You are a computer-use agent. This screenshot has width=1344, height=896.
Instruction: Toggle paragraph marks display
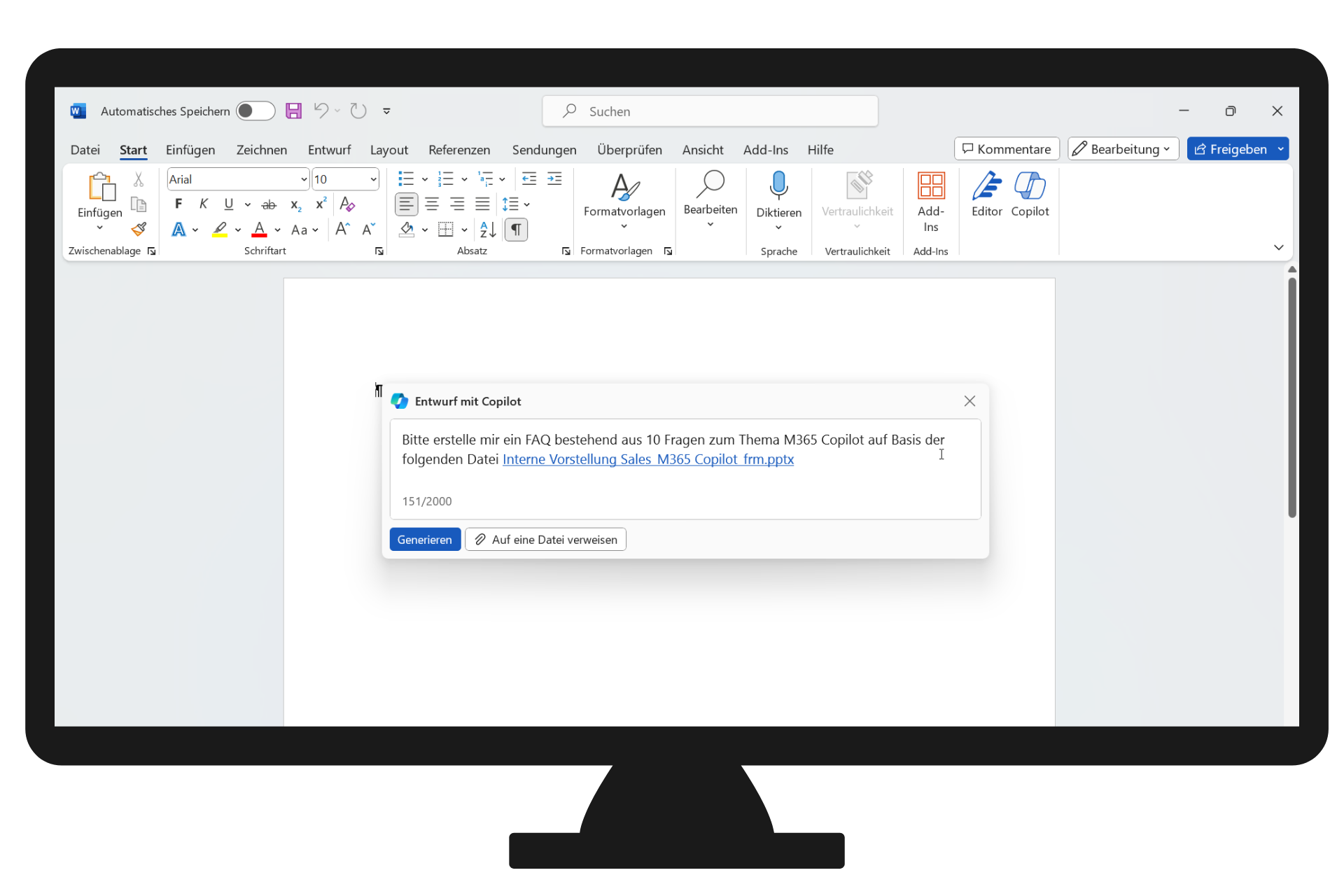click(516, 230)
